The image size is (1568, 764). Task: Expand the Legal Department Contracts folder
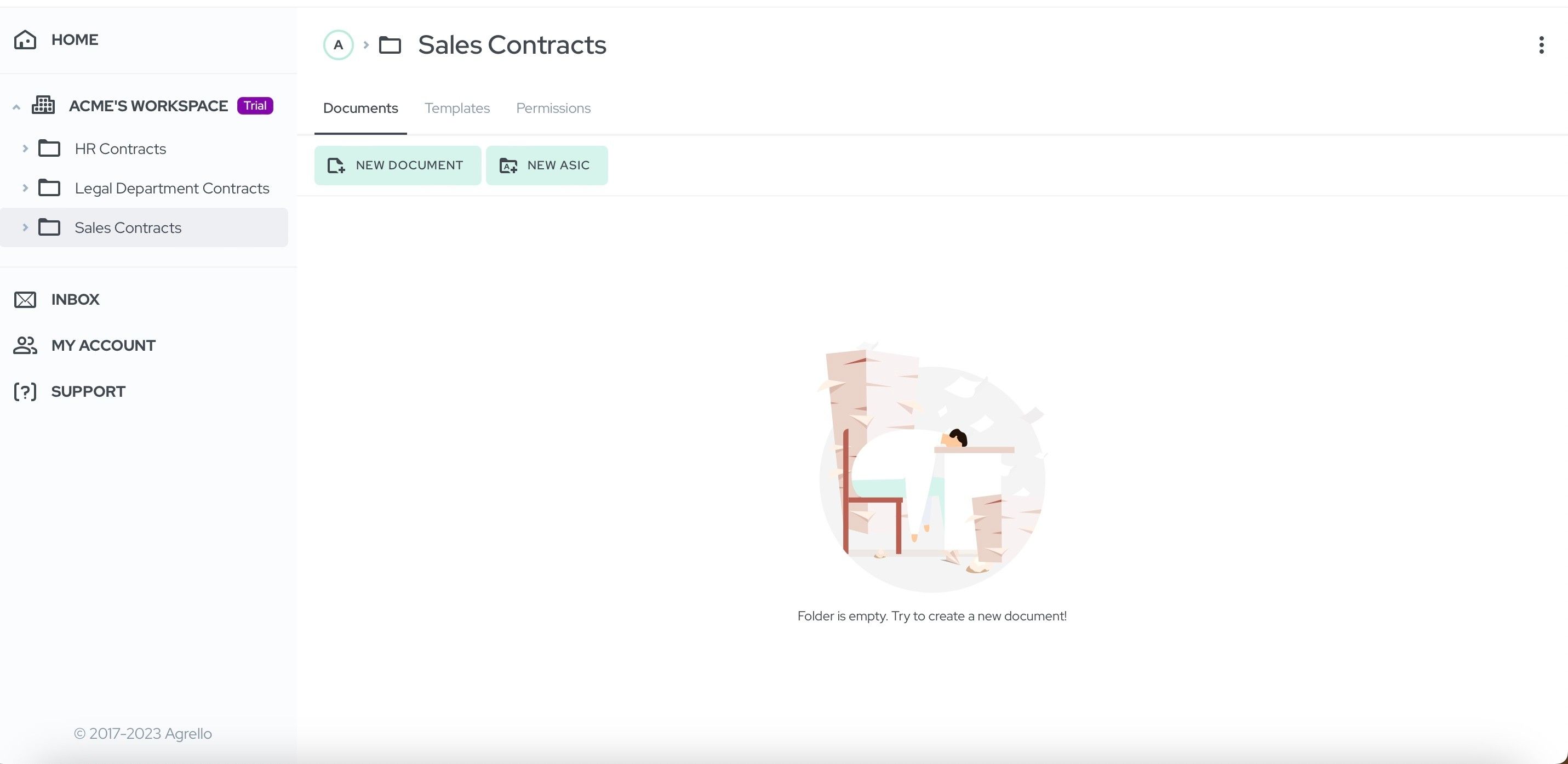(x=25, y=188)
